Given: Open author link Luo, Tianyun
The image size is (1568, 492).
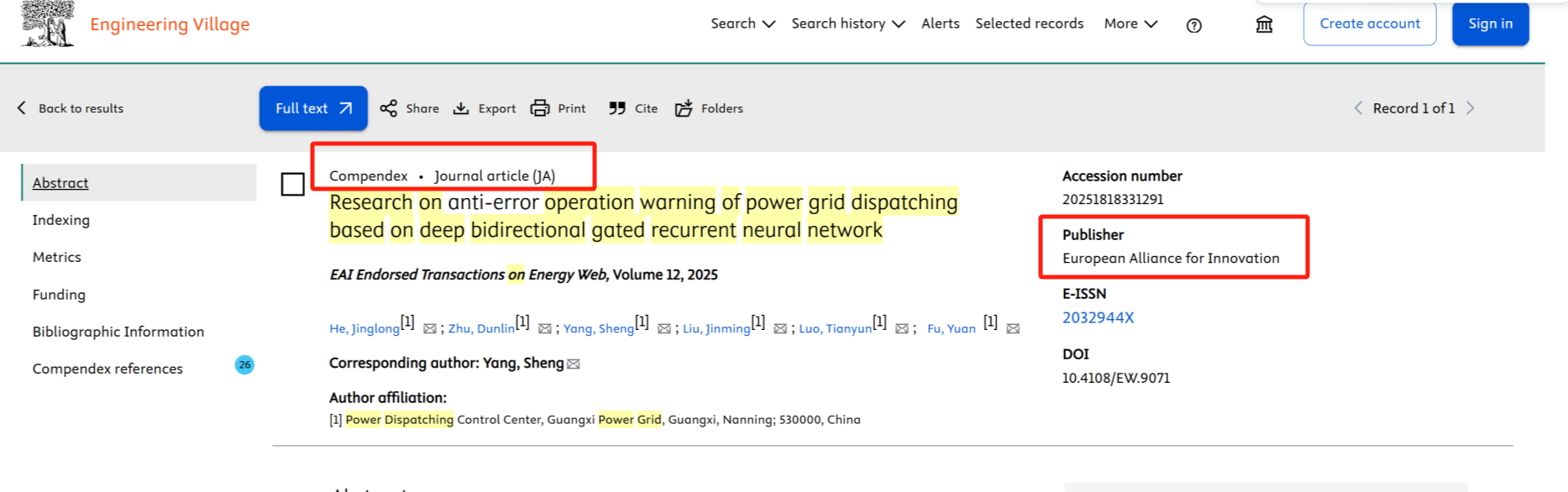Looking at the screenshot, I should click(836, 328).
